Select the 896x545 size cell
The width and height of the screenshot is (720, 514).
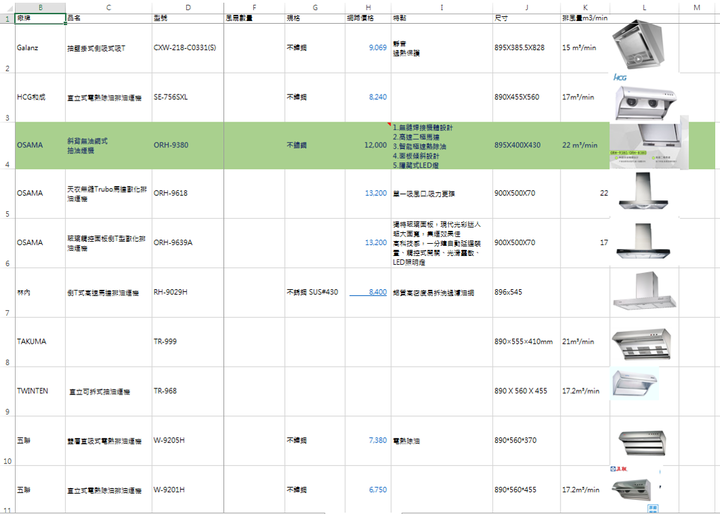[527, 293]
